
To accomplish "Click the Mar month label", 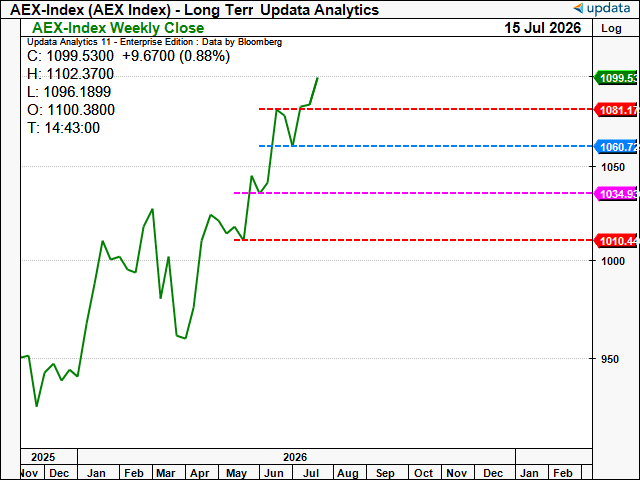I will pos(166,473).
